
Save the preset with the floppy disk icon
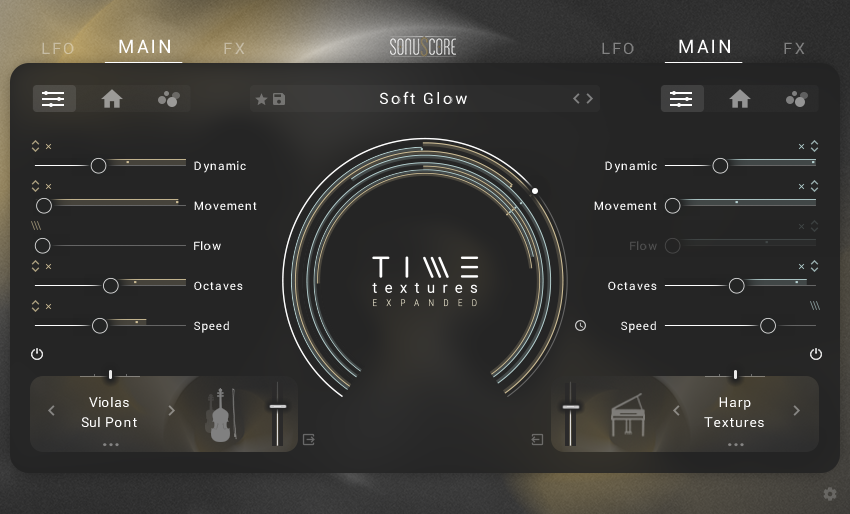point(279,99)
